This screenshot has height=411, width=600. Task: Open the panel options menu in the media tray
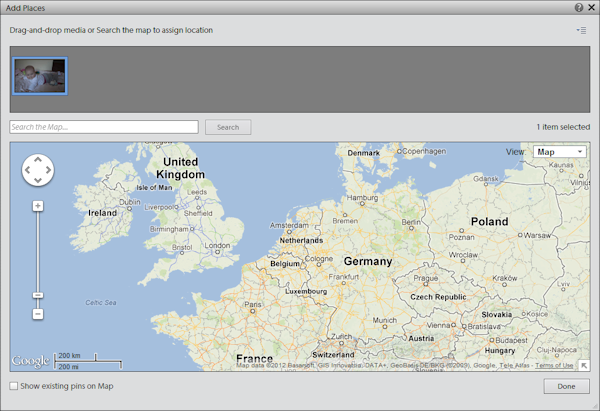(x=581, y=30)
